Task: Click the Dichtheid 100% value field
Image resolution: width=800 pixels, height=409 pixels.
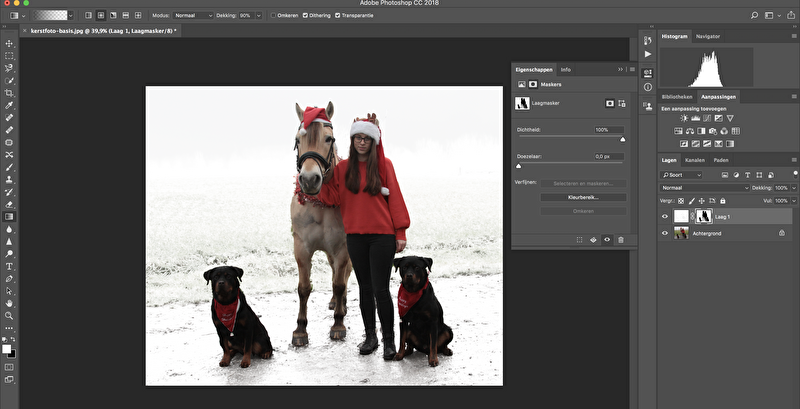Action: [x=609, y=130]
